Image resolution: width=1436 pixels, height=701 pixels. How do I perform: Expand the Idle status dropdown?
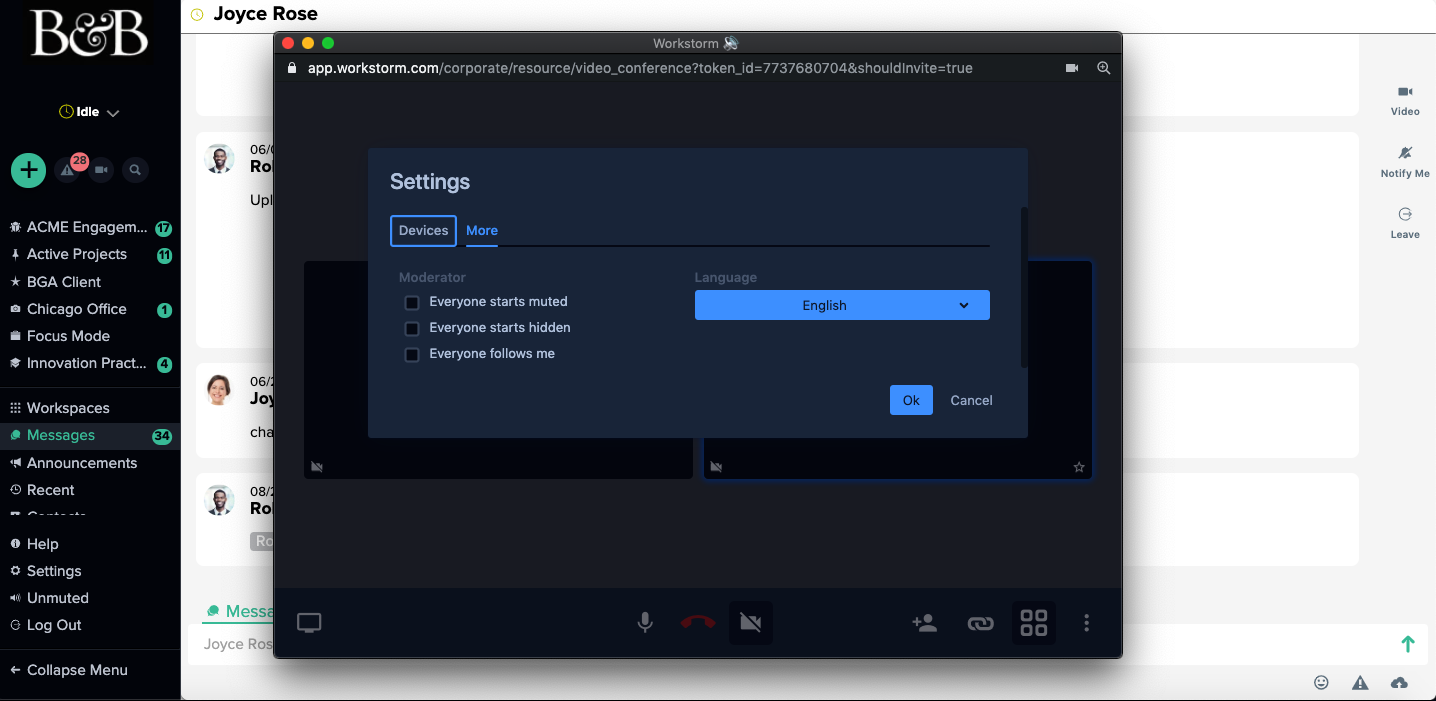tap(89, 112)
